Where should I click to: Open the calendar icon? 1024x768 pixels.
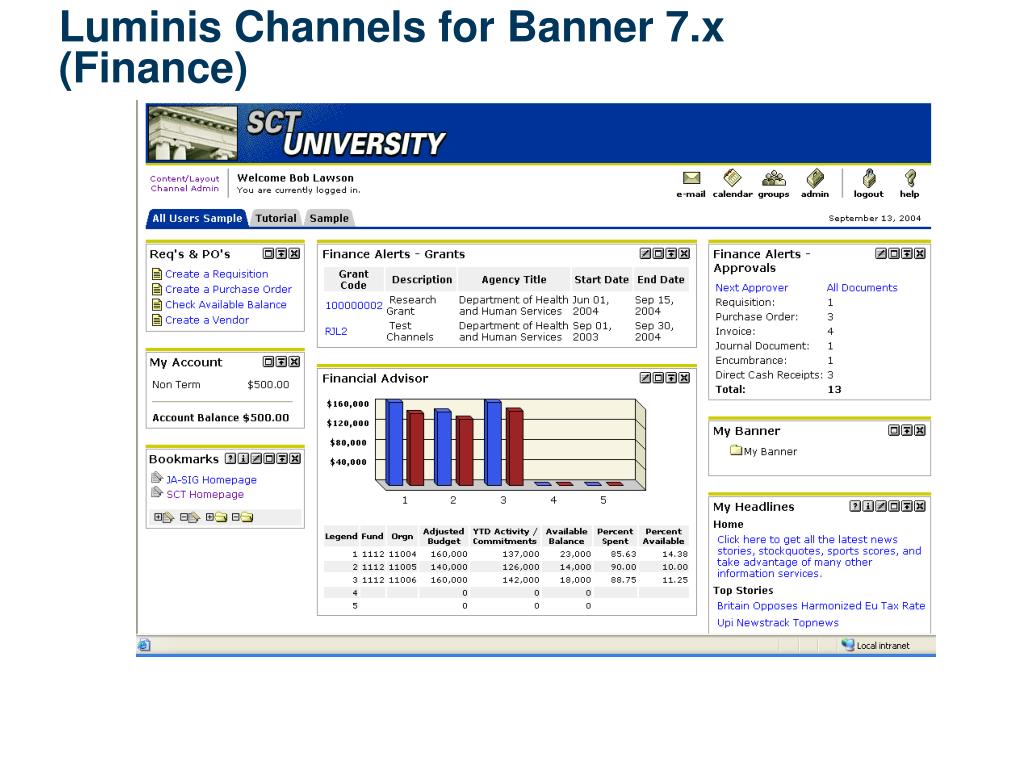tap(732, 178)
